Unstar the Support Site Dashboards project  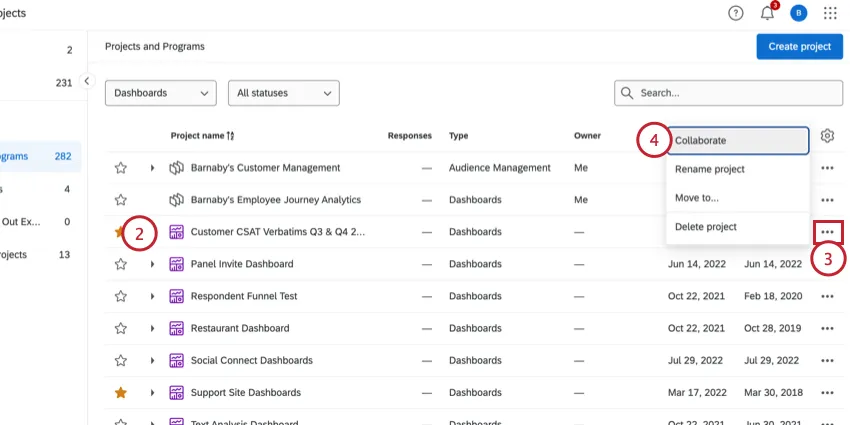[x=121, y=392]
